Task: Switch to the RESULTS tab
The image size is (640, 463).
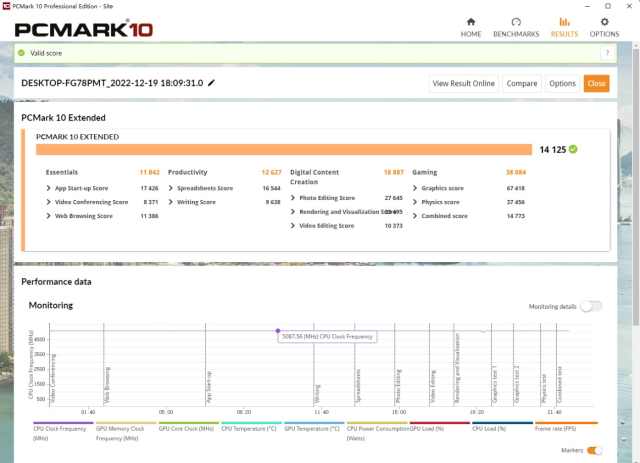Action: 564,28
